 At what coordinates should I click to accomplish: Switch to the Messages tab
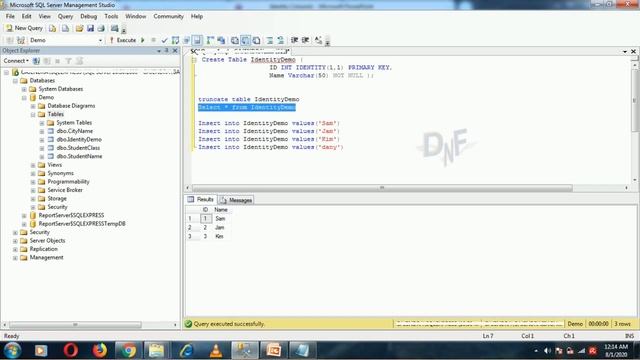click(236, 200)
